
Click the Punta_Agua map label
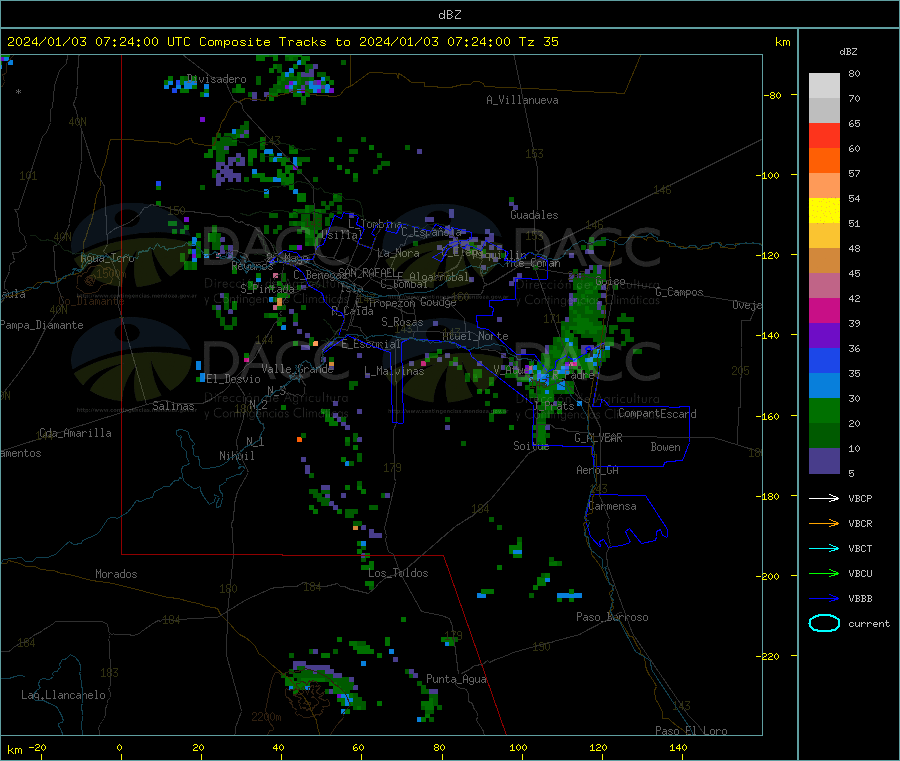(456, 679)
